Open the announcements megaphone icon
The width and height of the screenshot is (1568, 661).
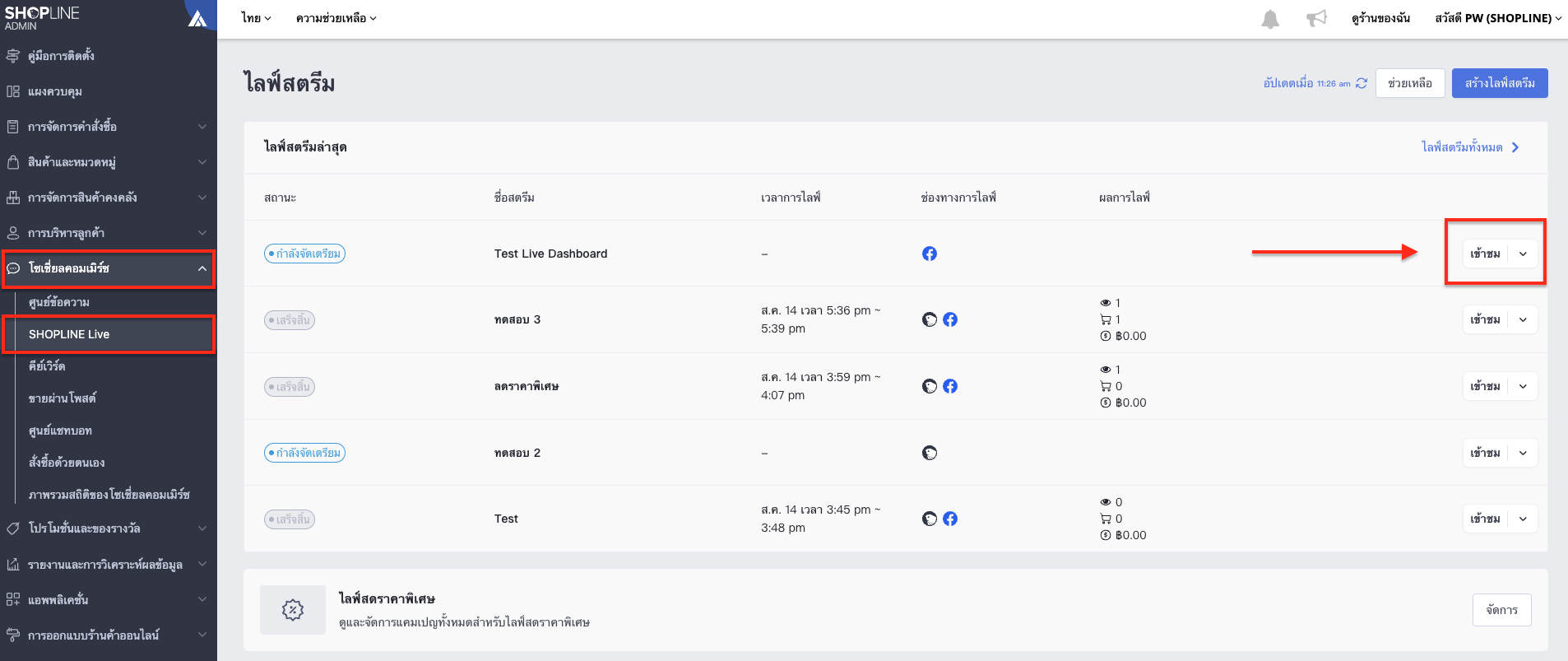1317,18
